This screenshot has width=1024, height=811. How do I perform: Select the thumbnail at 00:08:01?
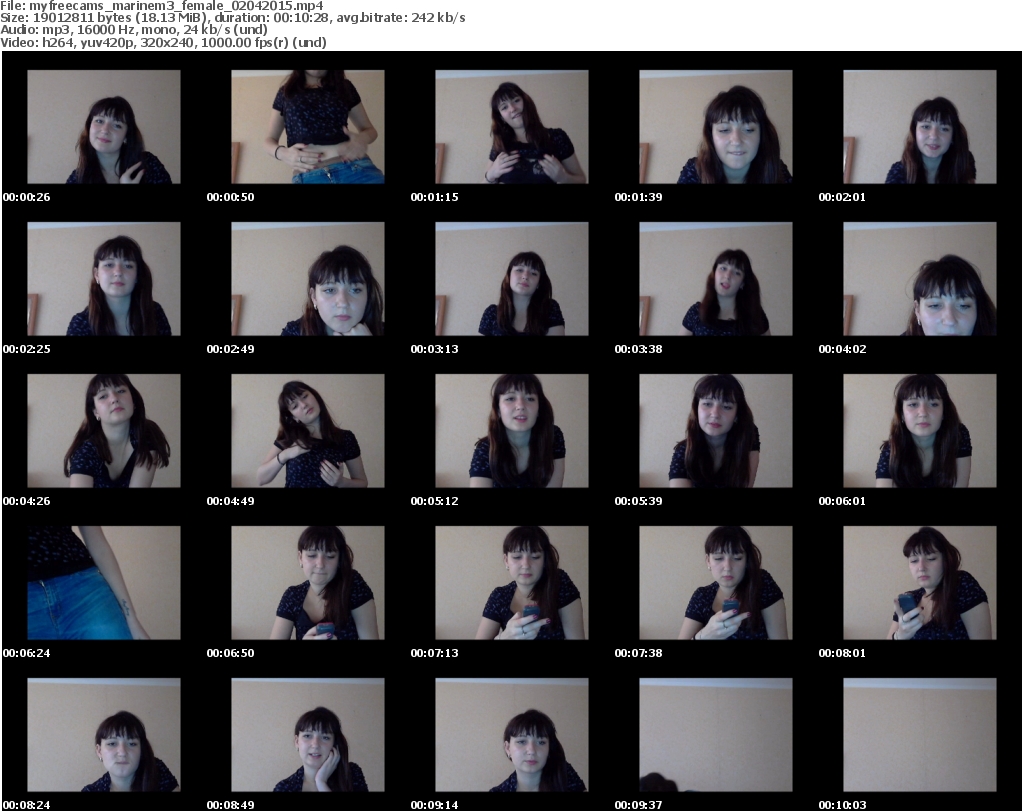click(920, 583)
